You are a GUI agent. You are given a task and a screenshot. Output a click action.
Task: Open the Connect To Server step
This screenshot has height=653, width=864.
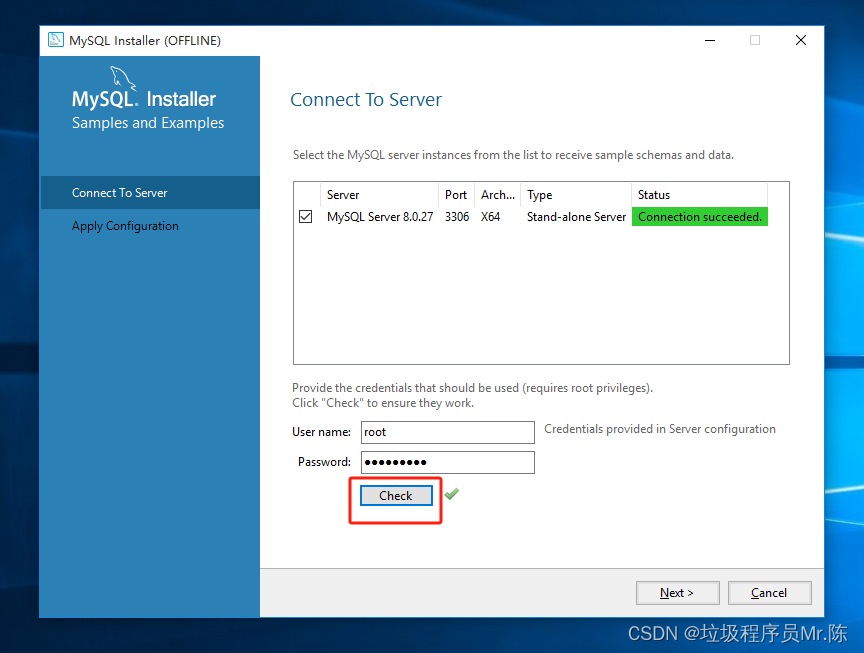click(150, 193)
